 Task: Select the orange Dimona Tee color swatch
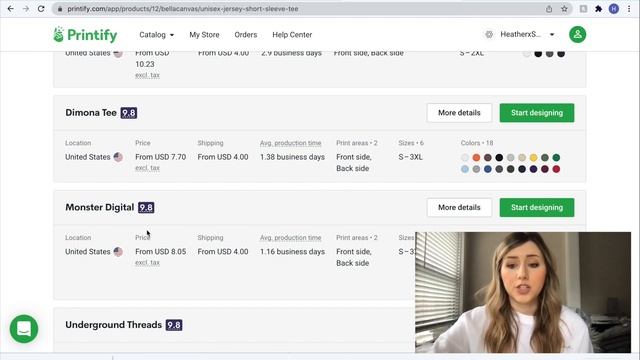click(476, 158)
